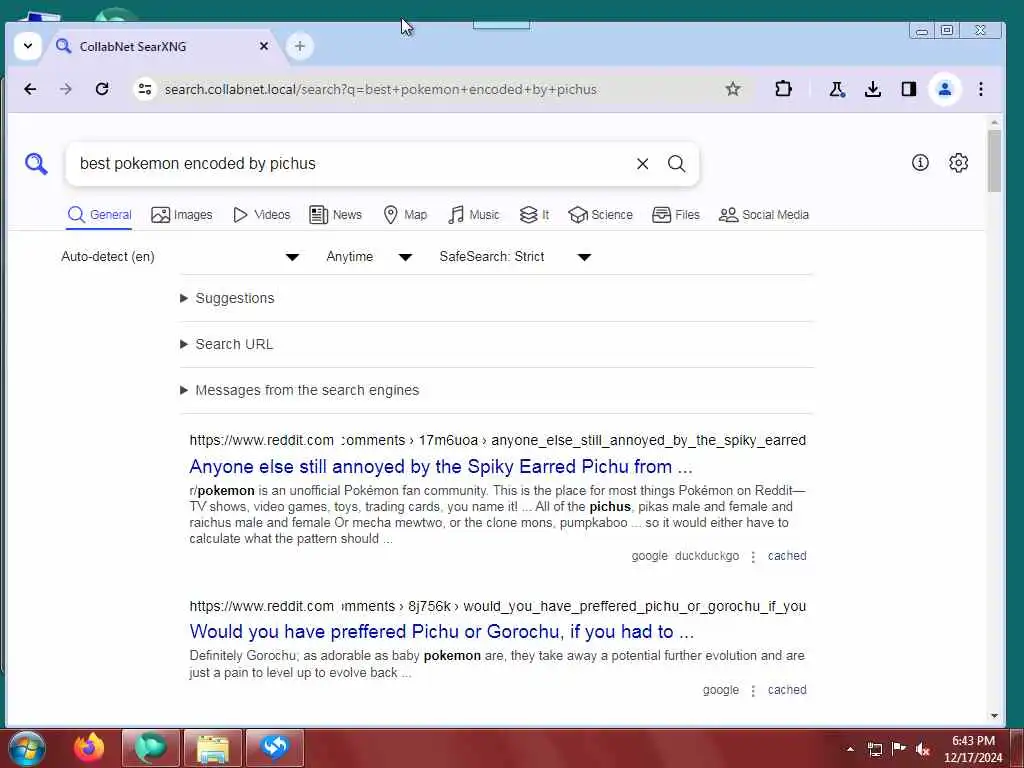Click the scrollbar down arrow
Viewport: 1024px width, 768px height.
click(x=994, y=716)
